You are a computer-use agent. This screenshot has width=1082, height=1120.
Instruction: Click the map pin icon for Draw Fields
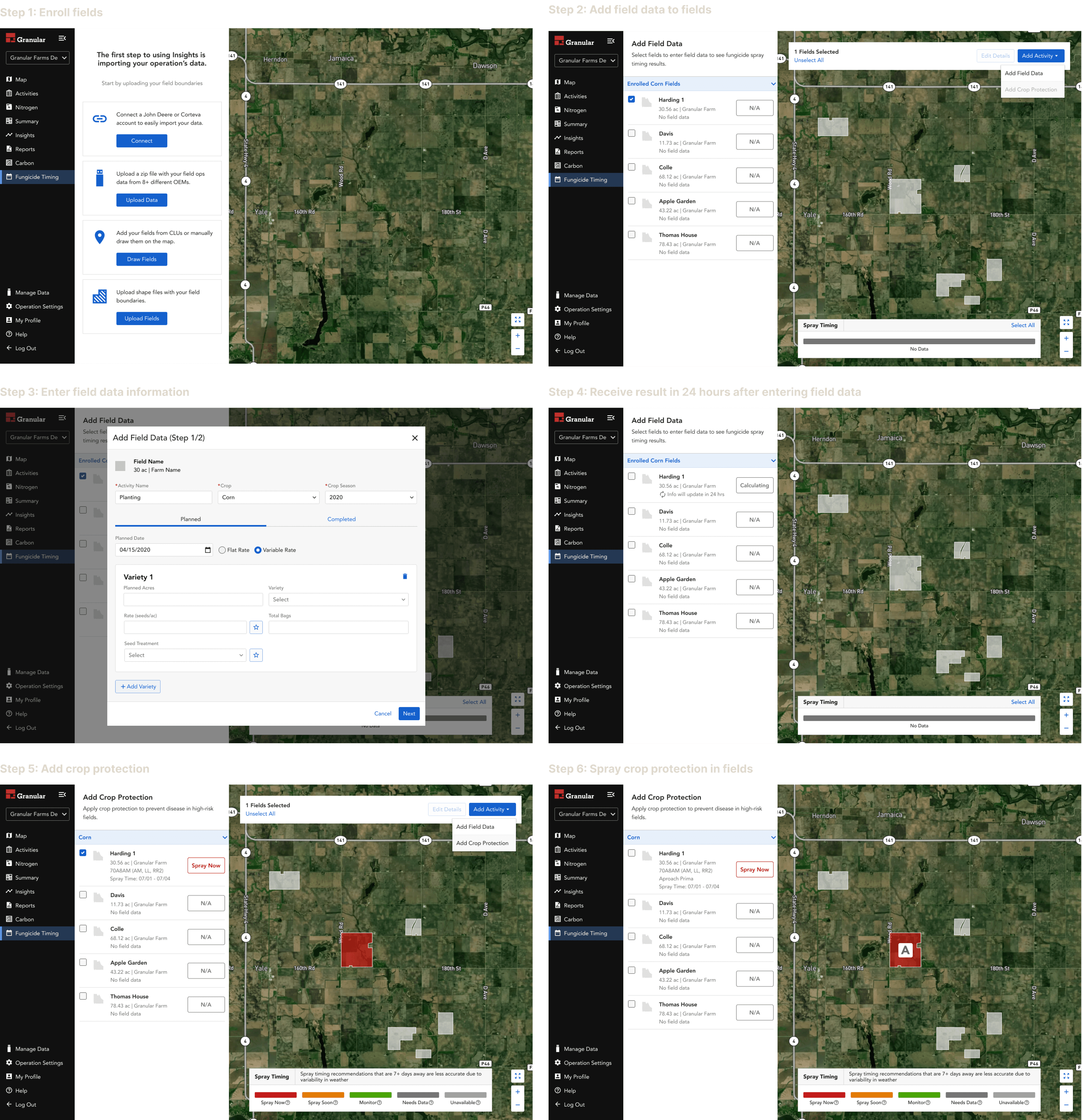point(100,237)
